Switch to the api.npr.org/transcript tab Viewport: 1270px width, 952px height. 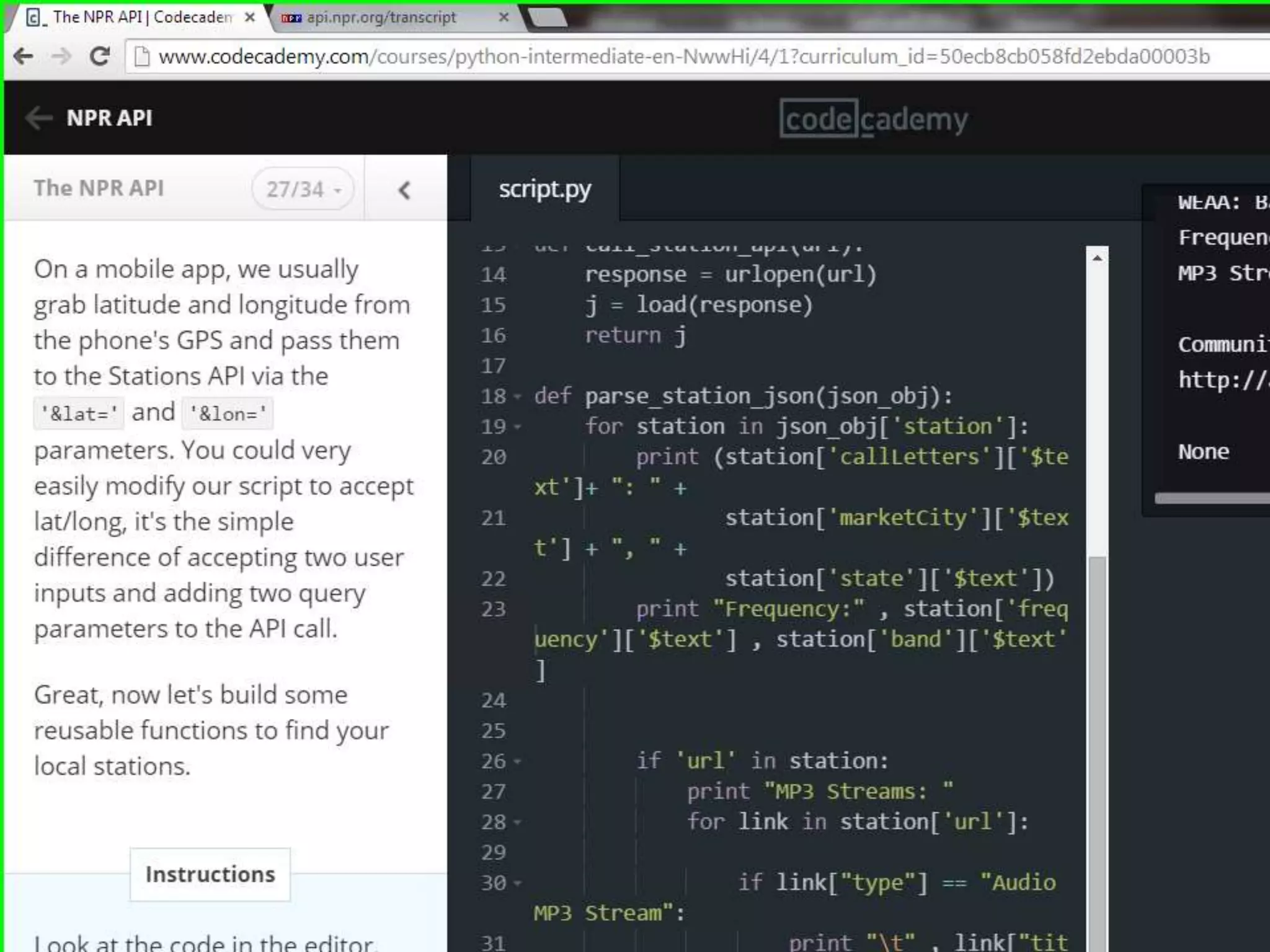coord(394,17)
